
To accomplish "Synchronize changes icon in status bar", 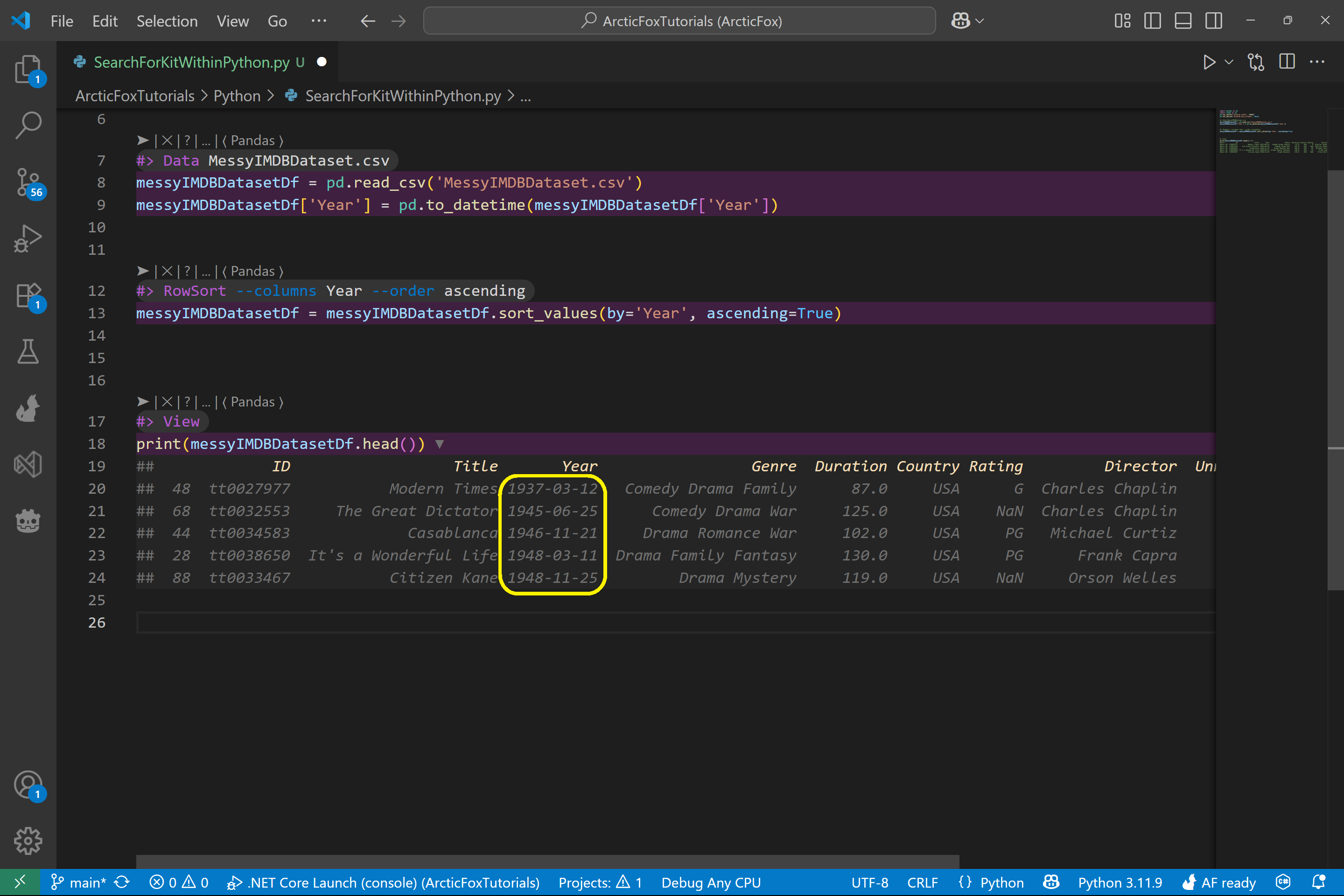I will point(122,882).
